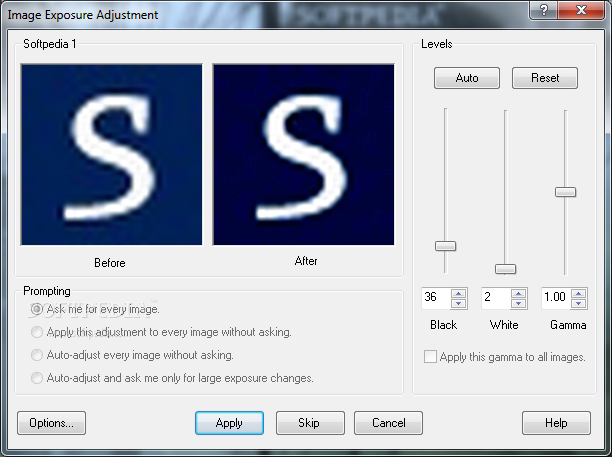This screenshot has height=457, width=612.
Task: Close the Image Exposure Adjustment dialog
Action: [x=581, y=10]
